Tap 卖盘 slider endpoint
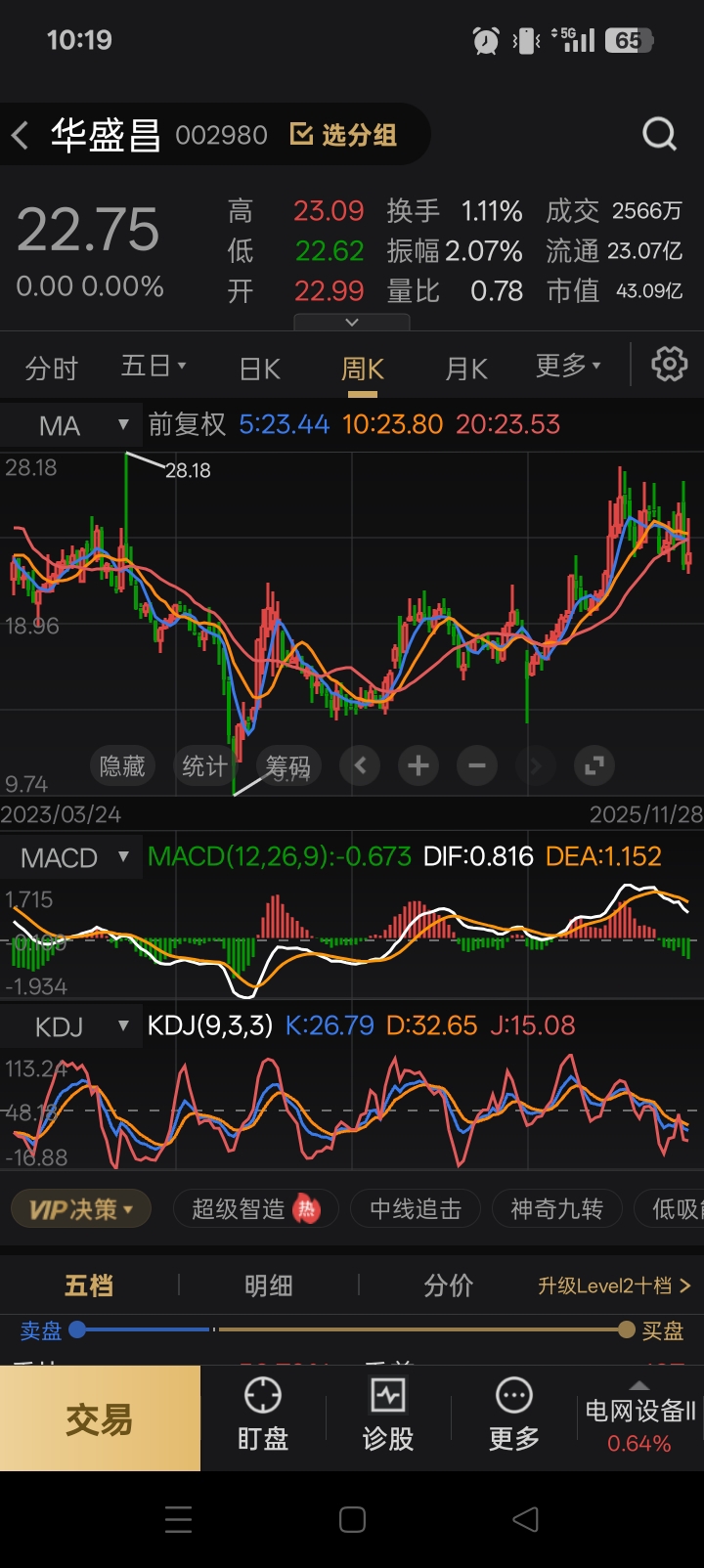 (77, 1329)
